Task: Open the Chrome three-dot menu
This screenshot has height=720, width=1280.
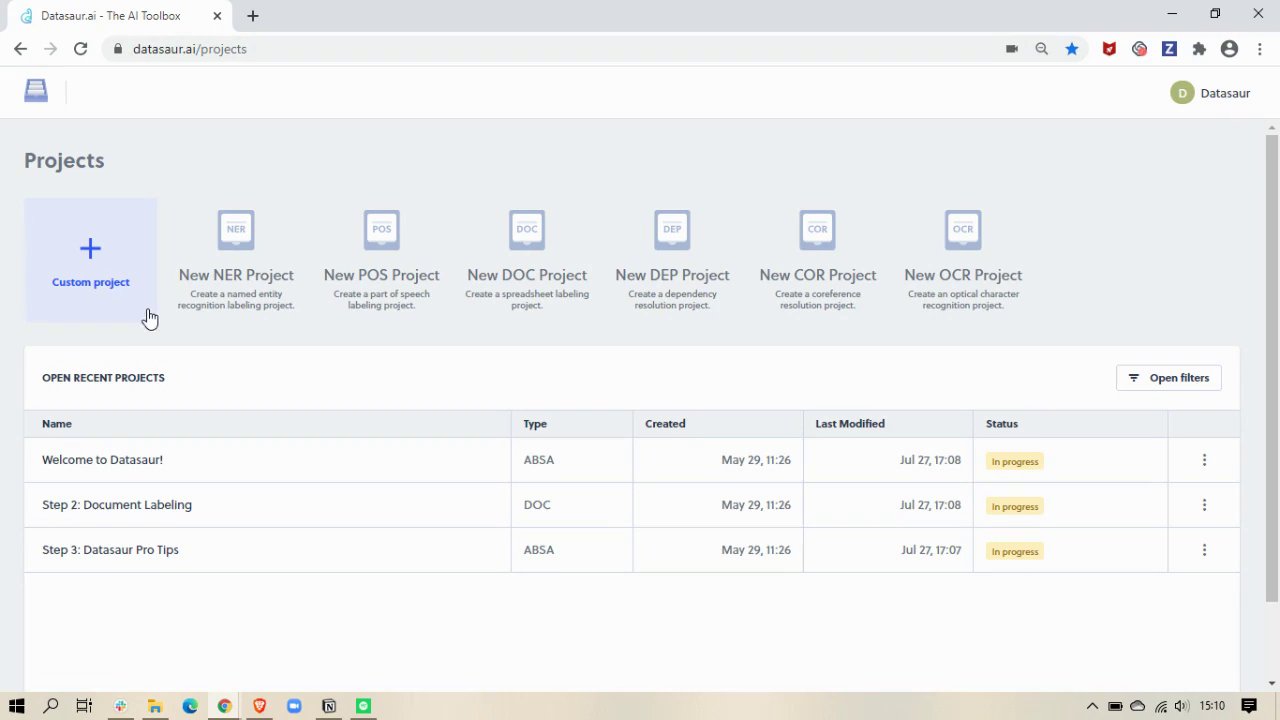Action: pos(1259,49)
